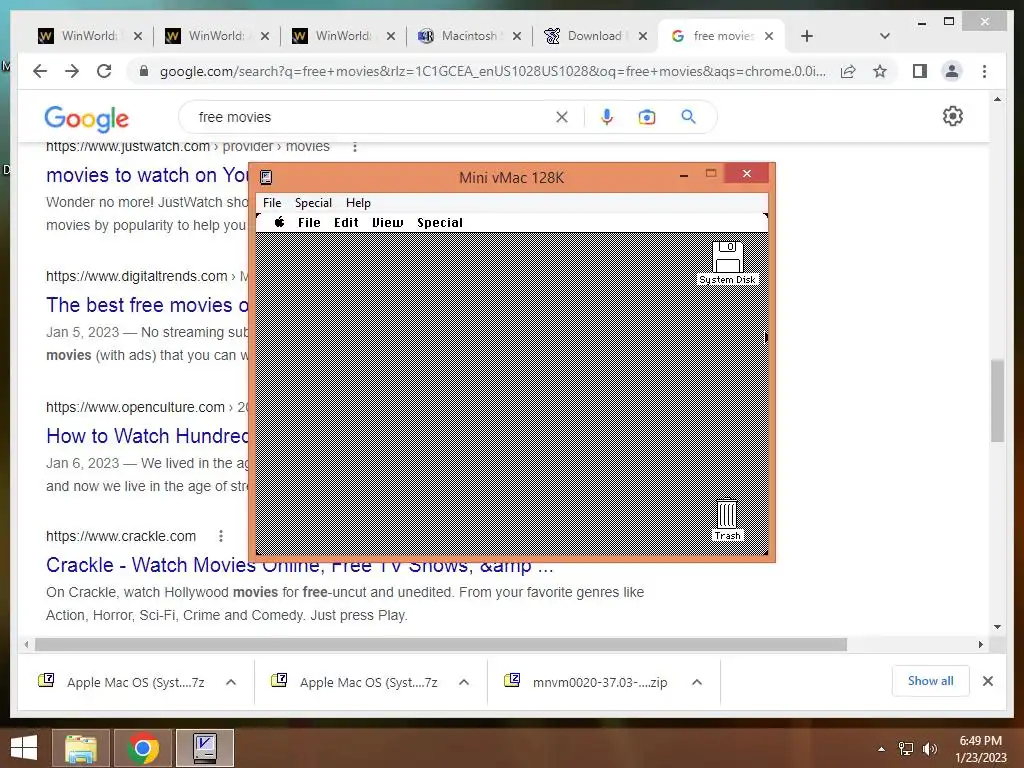The image size is (1024, 768).
Task: Open more options for crackle.com result
Action: click(x=221, y=536)
